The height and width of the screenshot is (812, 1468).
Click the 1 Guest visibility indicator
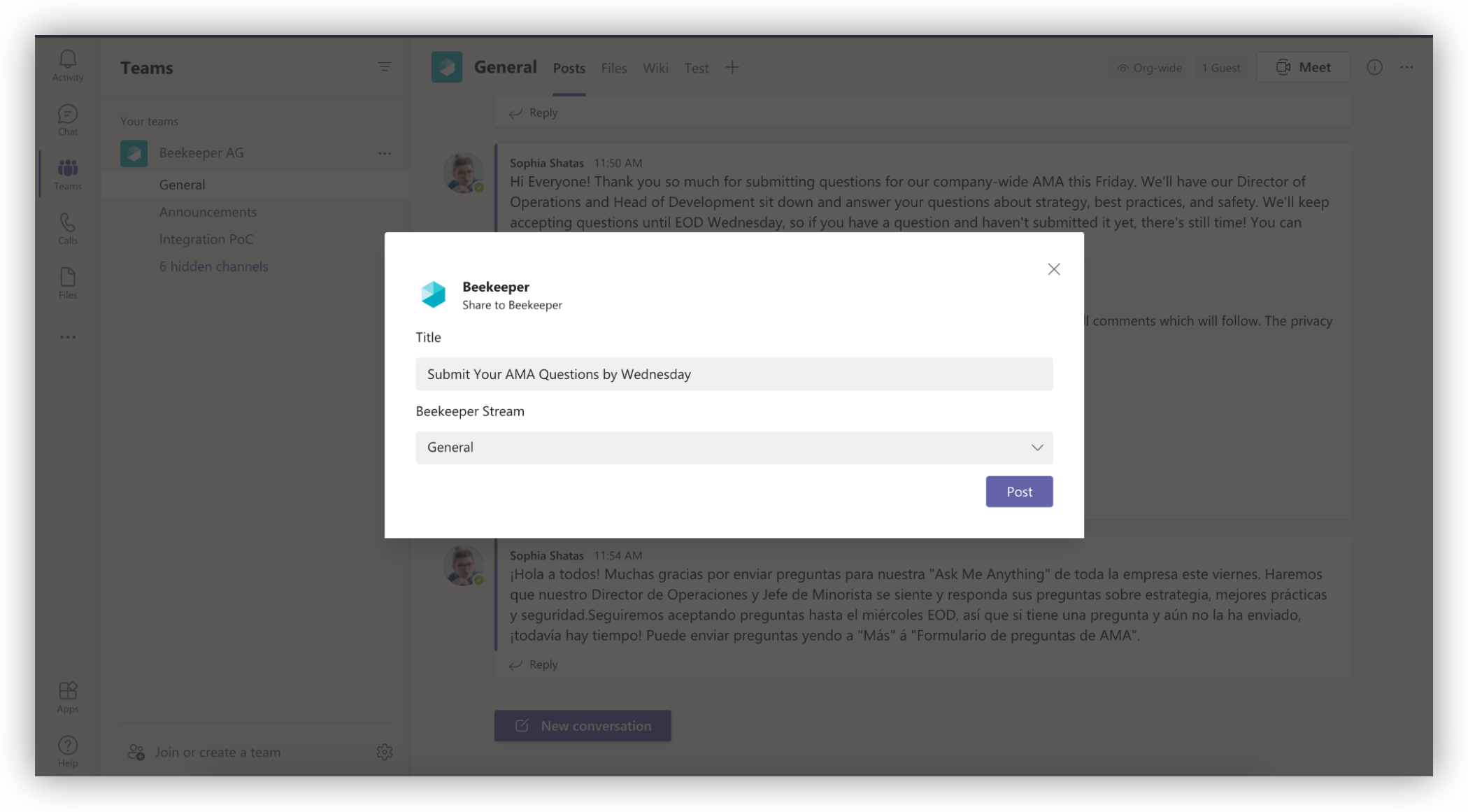pos(1221,67)
